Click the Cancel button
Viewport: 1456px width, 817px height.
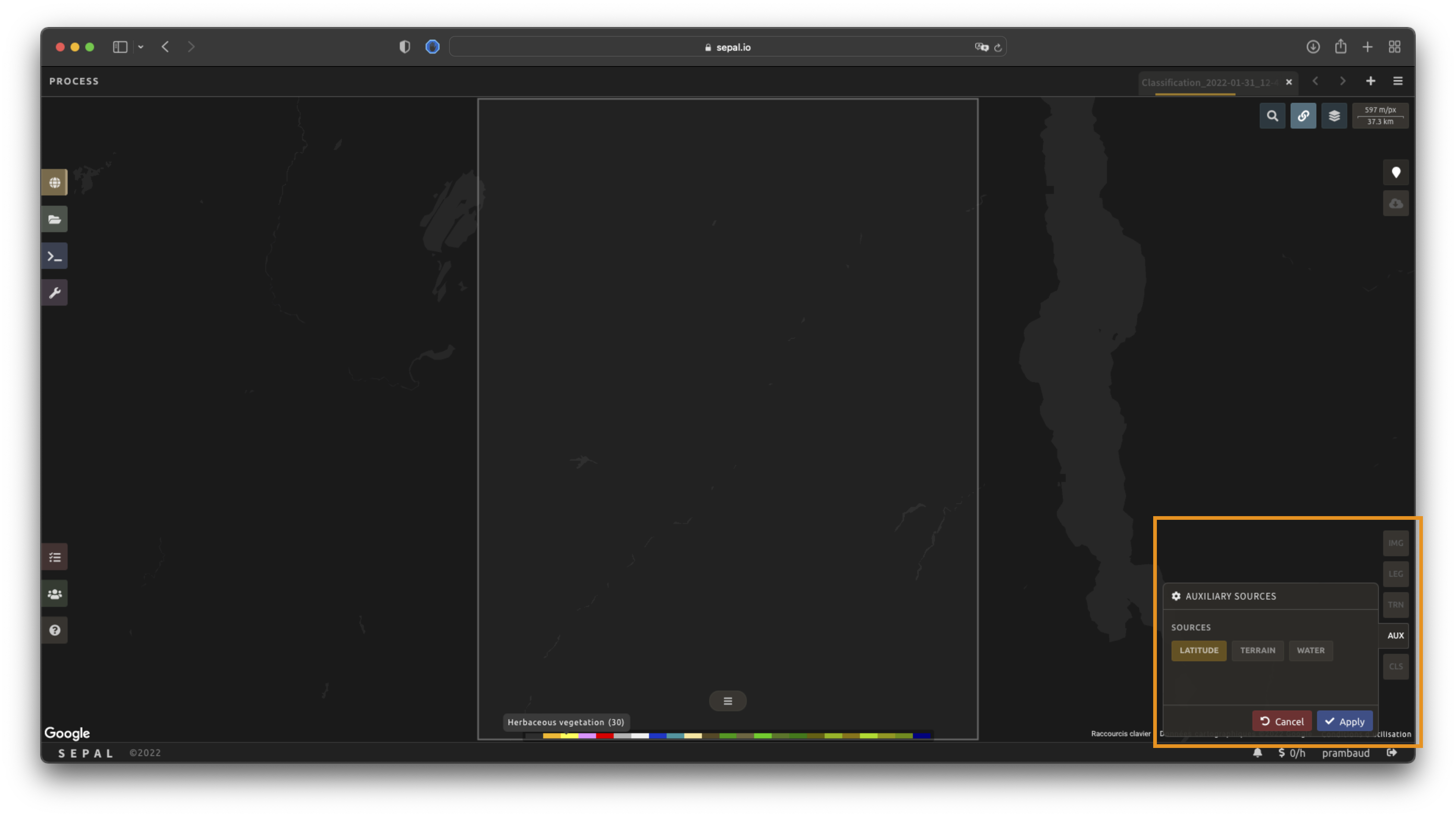click(1281, 721)
